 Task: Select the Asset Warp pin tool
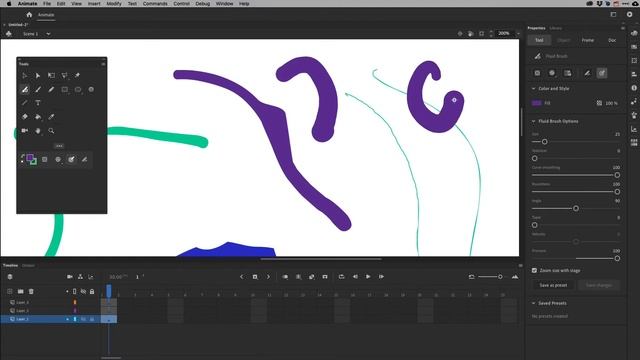pyautogui.click(x=77, y=76)
